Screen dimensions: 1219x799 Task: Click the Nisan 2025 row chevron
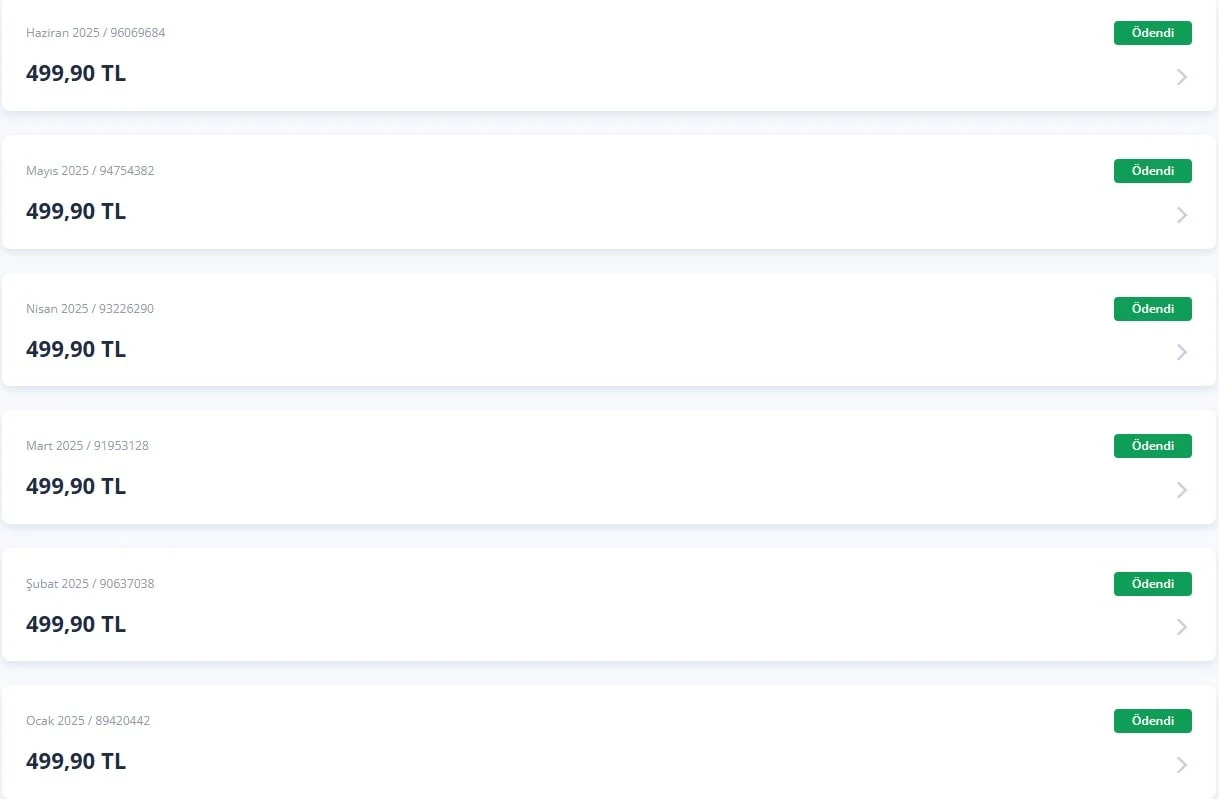(1182, 352)
